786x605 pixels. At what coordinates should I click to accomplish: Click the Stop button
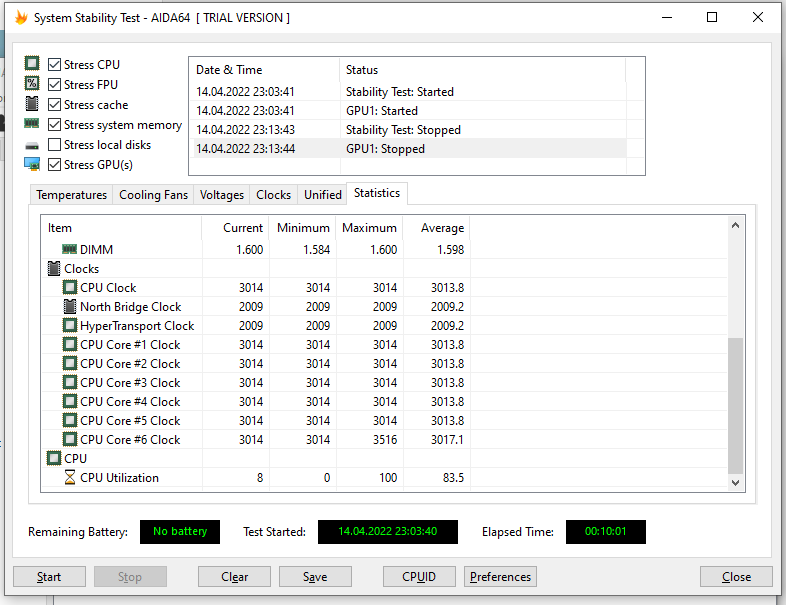pyautogui.click(x=130, y=577)
